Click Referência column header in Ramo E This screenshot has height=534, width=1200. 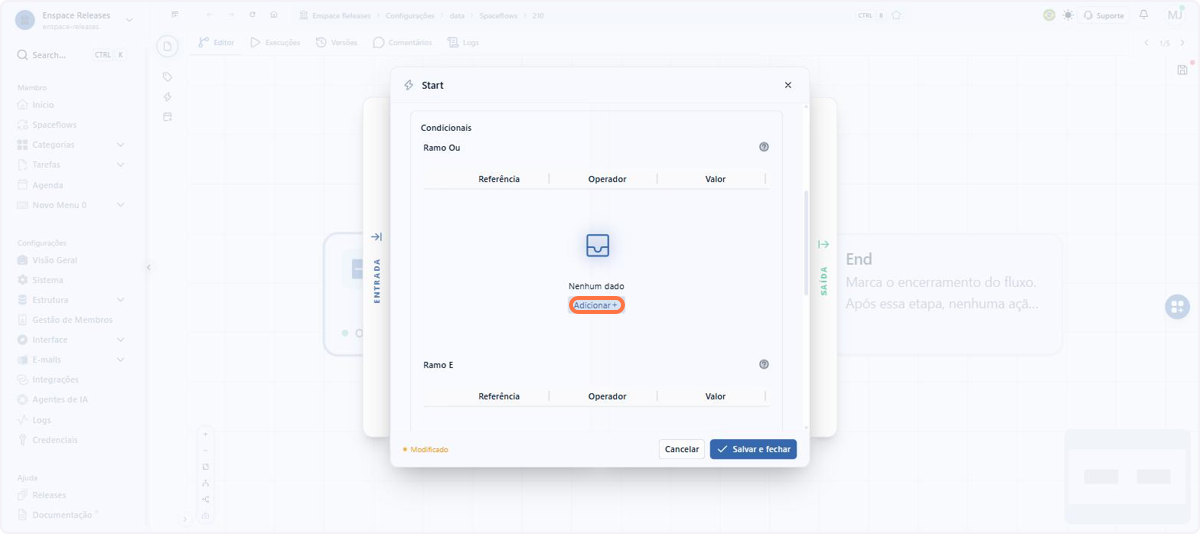point(499,396)
